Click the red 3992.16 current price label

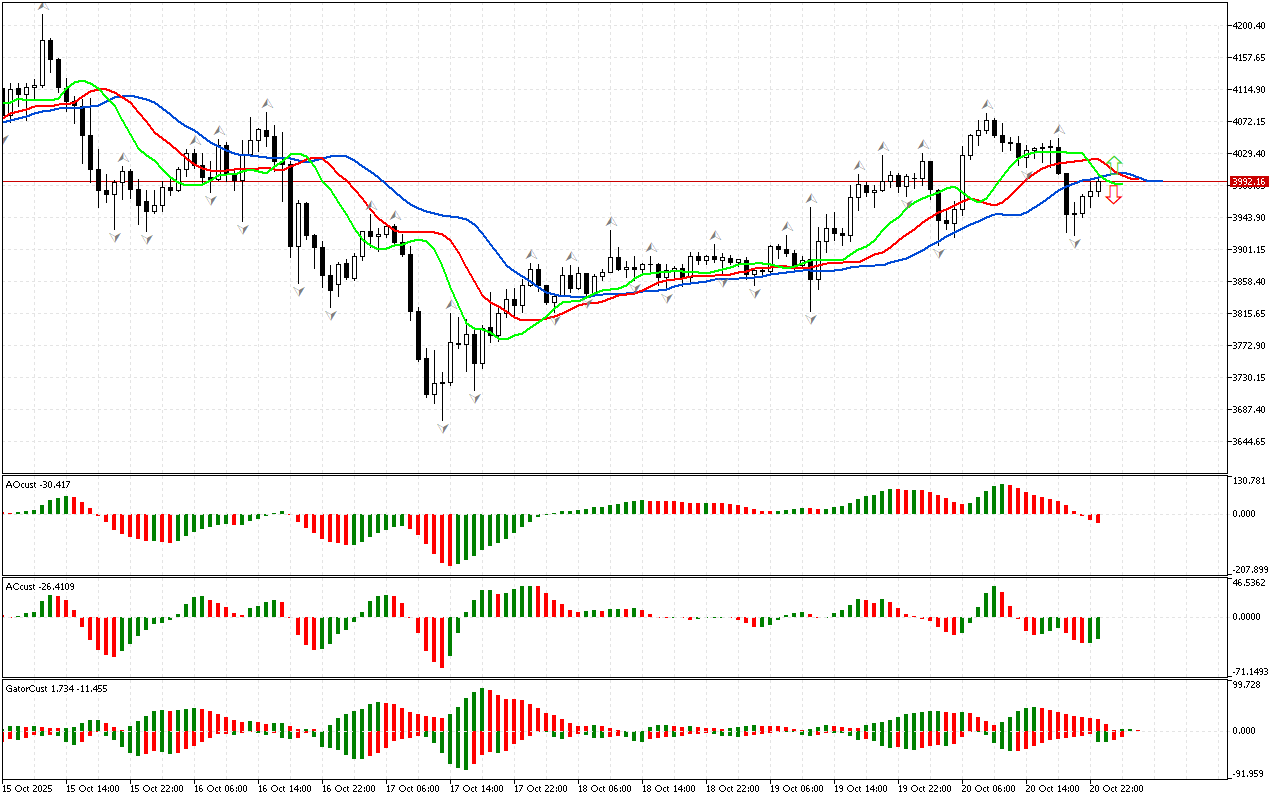(1249, 182)
